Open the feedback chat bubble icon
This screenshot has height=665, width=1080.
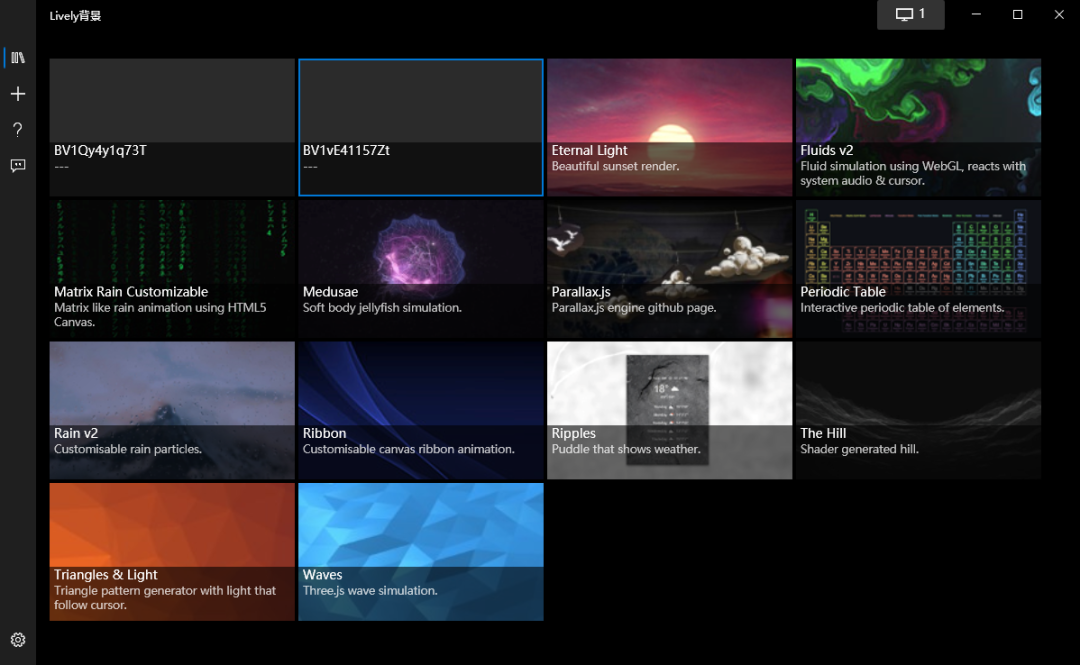coord(18,165)
